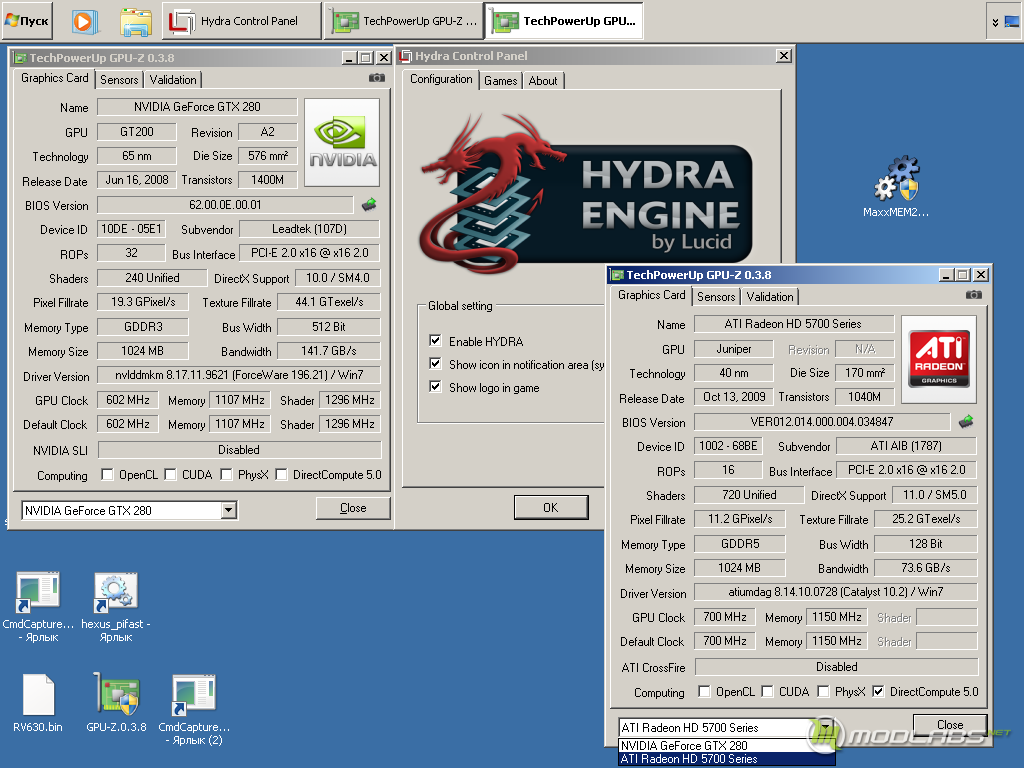Launch media player from quick launch
This screenshot has height=768, width=1024.
(x=84, y=22)
